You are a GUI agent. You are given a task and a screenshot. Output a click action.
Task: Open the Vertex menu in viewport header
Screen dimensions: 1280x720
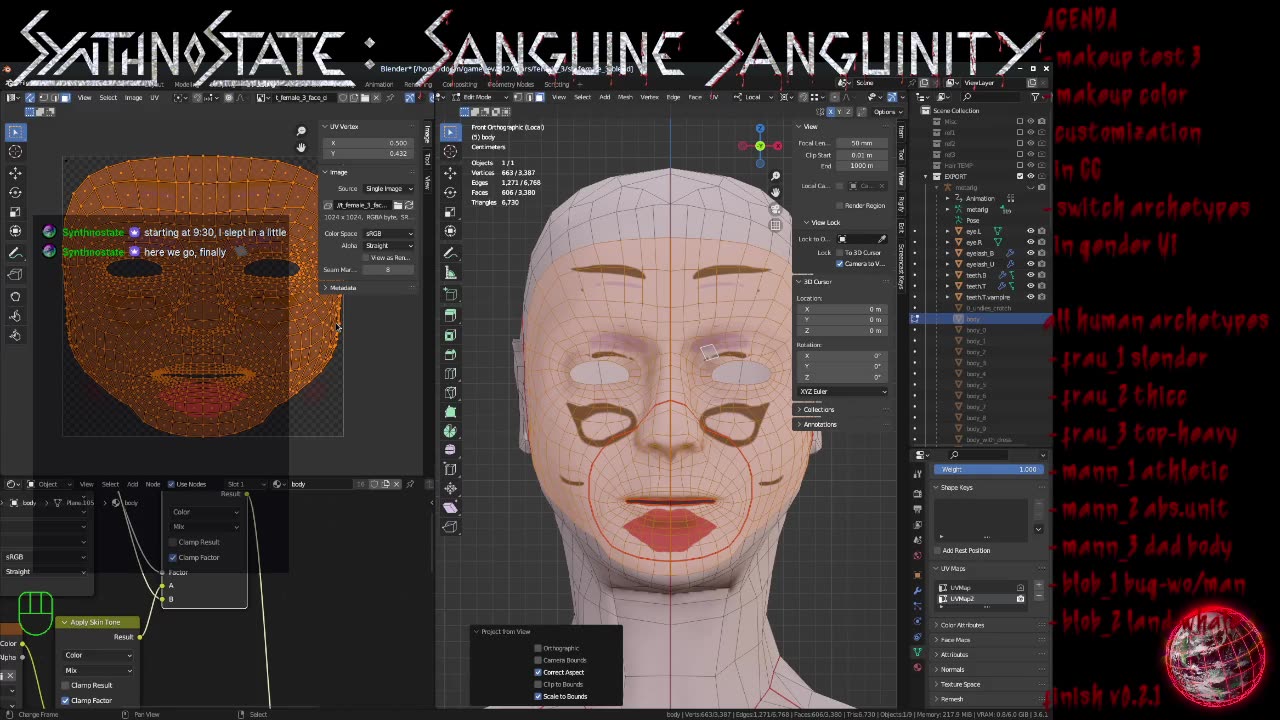650,97
